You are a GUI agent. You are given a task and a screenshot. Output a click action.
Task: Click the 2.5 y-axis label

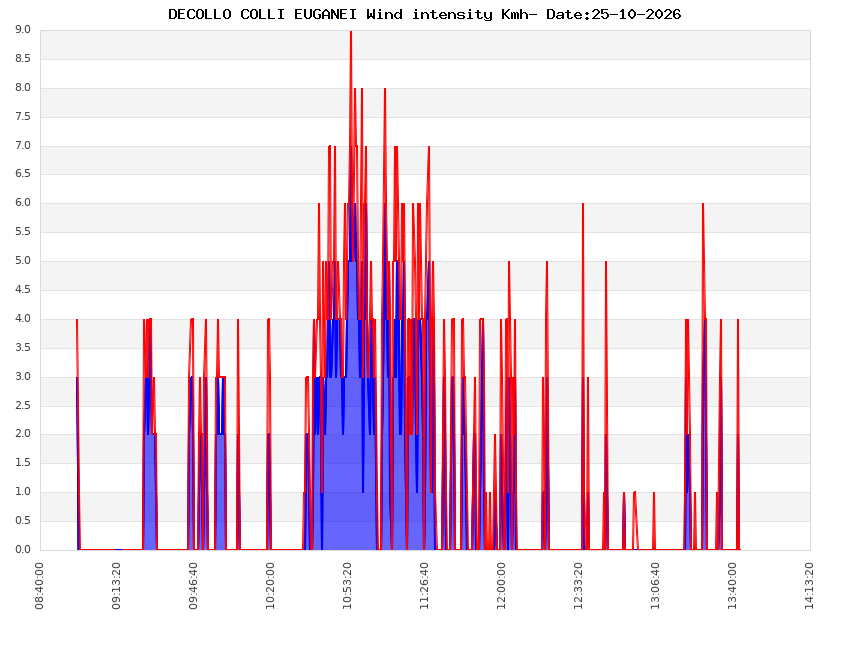click(x=23, y=406)
